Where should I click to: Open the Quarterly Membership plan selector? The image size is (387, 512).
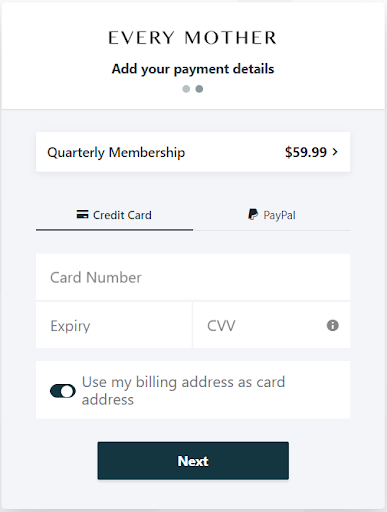(x=193, y=152)
